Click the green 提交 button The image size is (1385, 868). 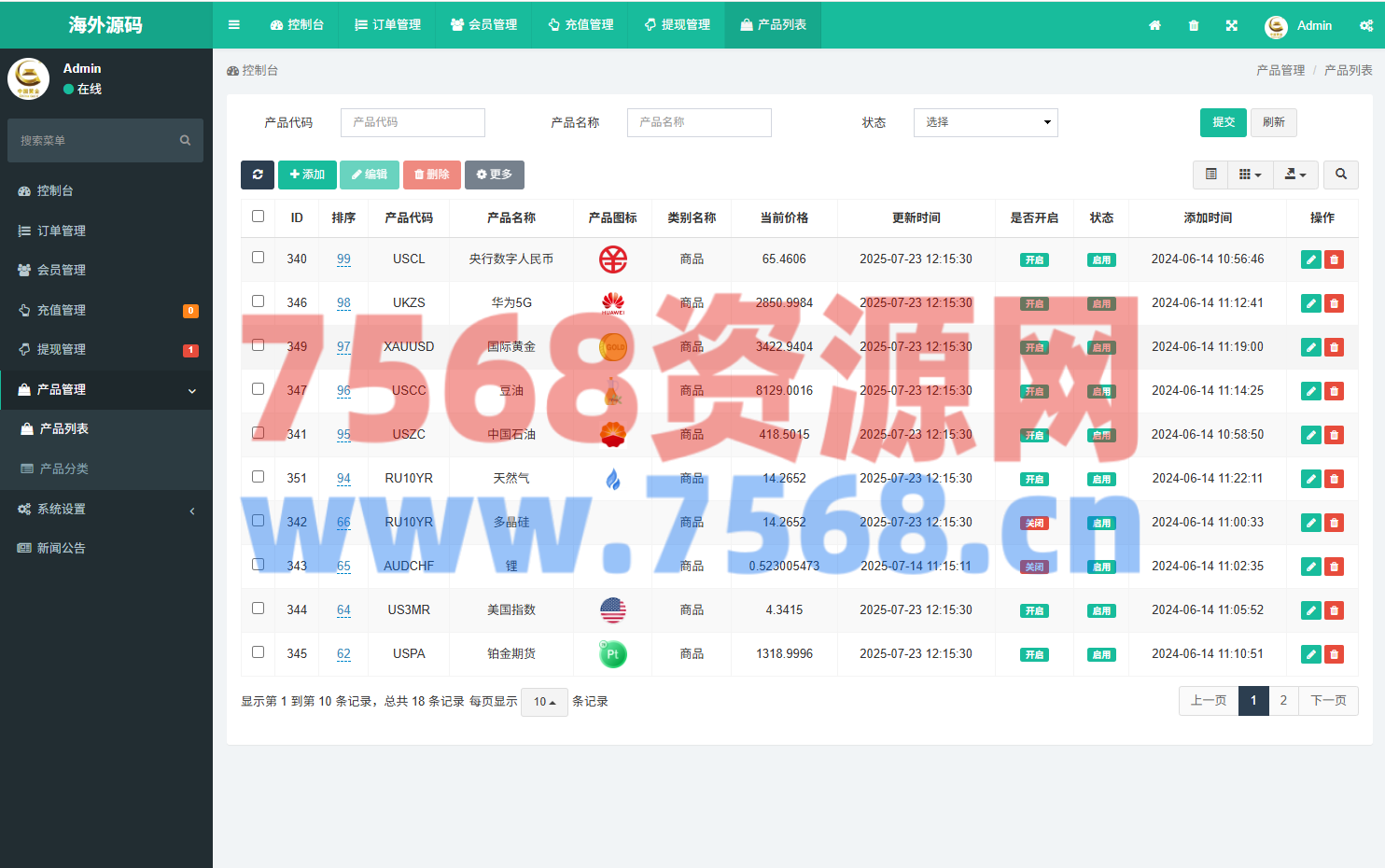coord(1223,122)
